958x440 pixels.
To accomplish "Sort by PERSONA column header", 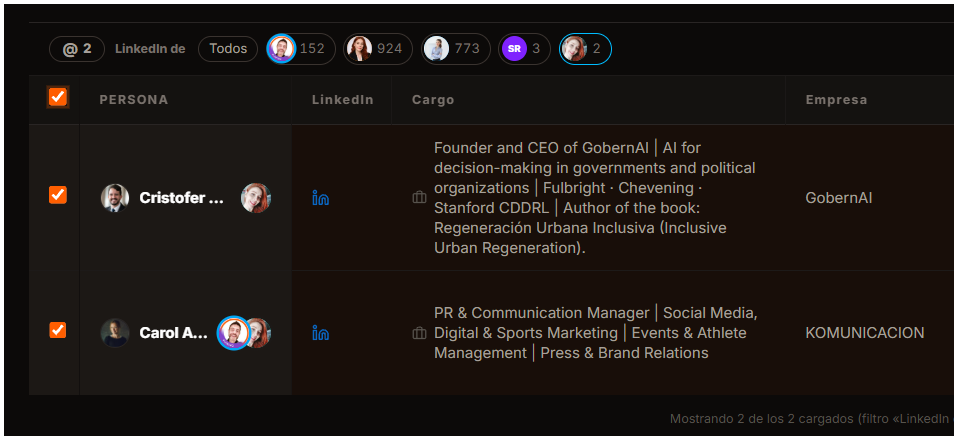I will (134, 100).
